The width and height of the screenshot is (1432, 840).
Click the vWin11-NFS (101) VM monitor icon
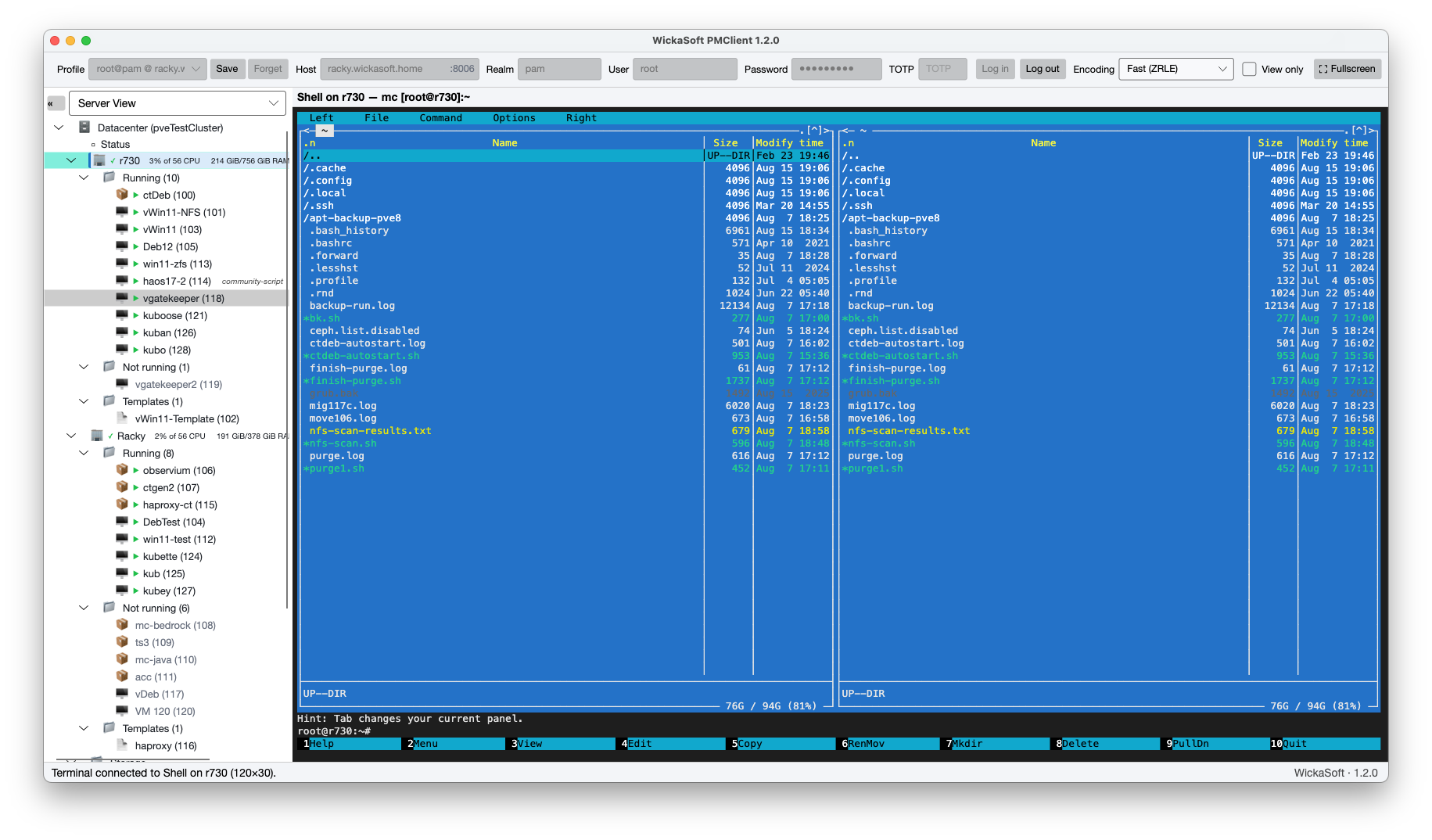(122, 212)
